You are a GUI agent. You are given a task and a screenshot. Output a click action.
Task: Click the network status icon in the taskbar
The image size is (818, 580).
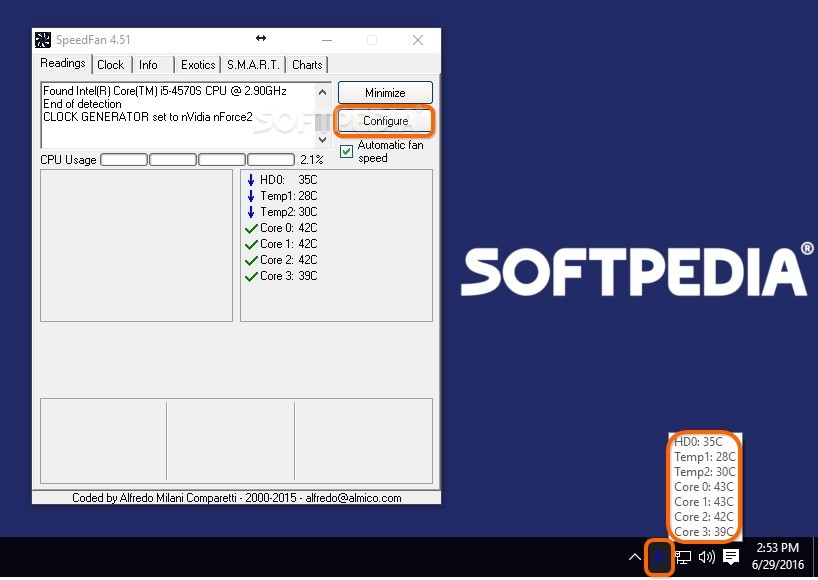(682, 557)
